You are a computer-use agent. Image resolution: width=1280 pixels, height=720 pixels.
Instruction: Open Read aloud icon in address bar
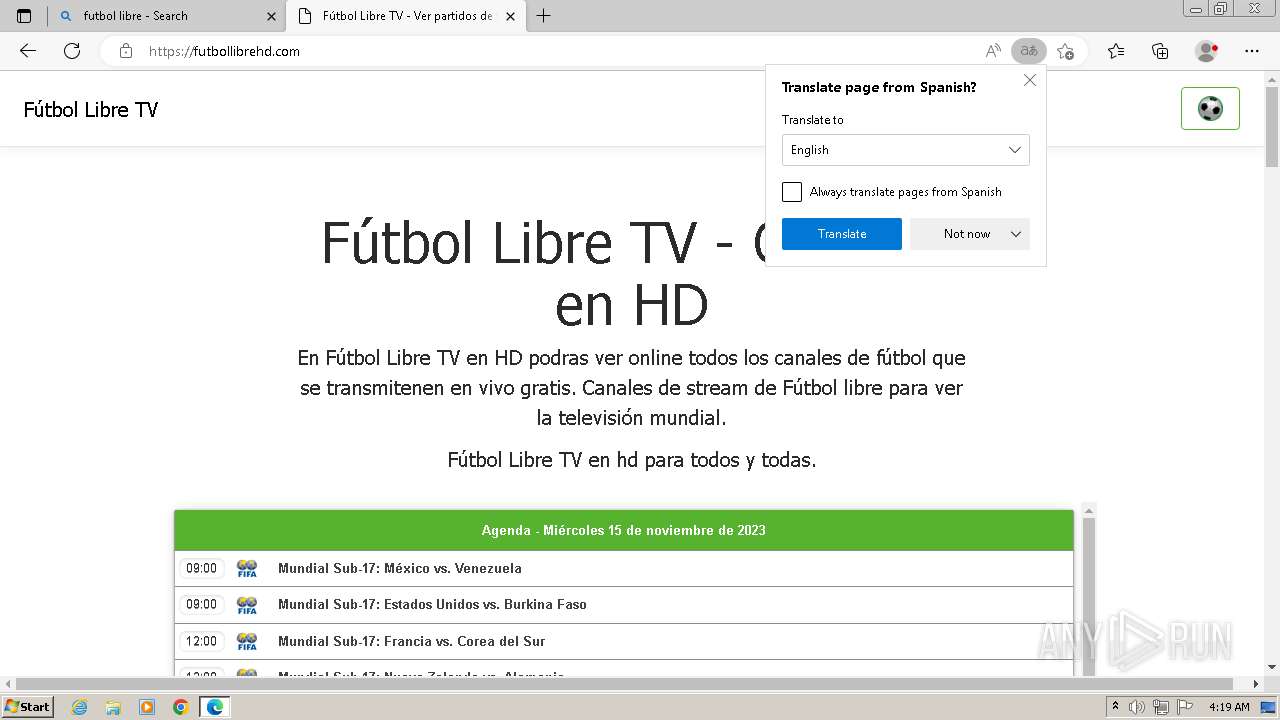pos(993,51)
